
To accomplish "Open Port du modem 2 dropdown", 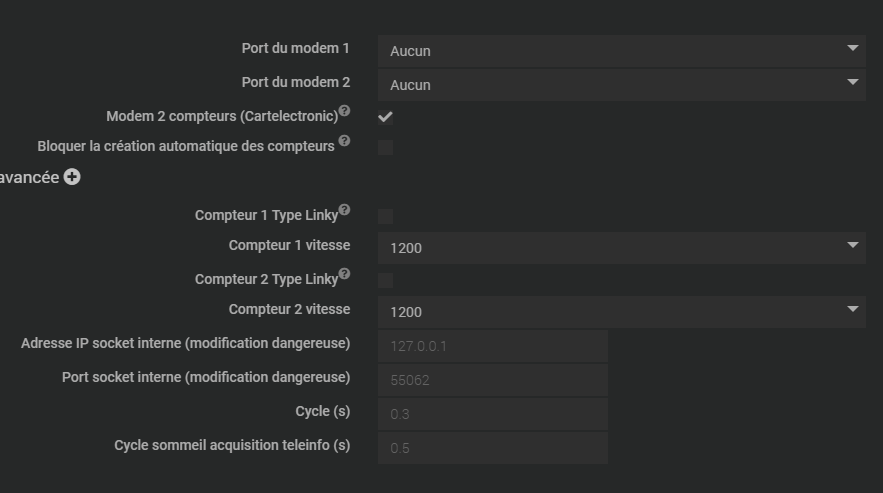I will pyautogui.click(x=621, y=84).
